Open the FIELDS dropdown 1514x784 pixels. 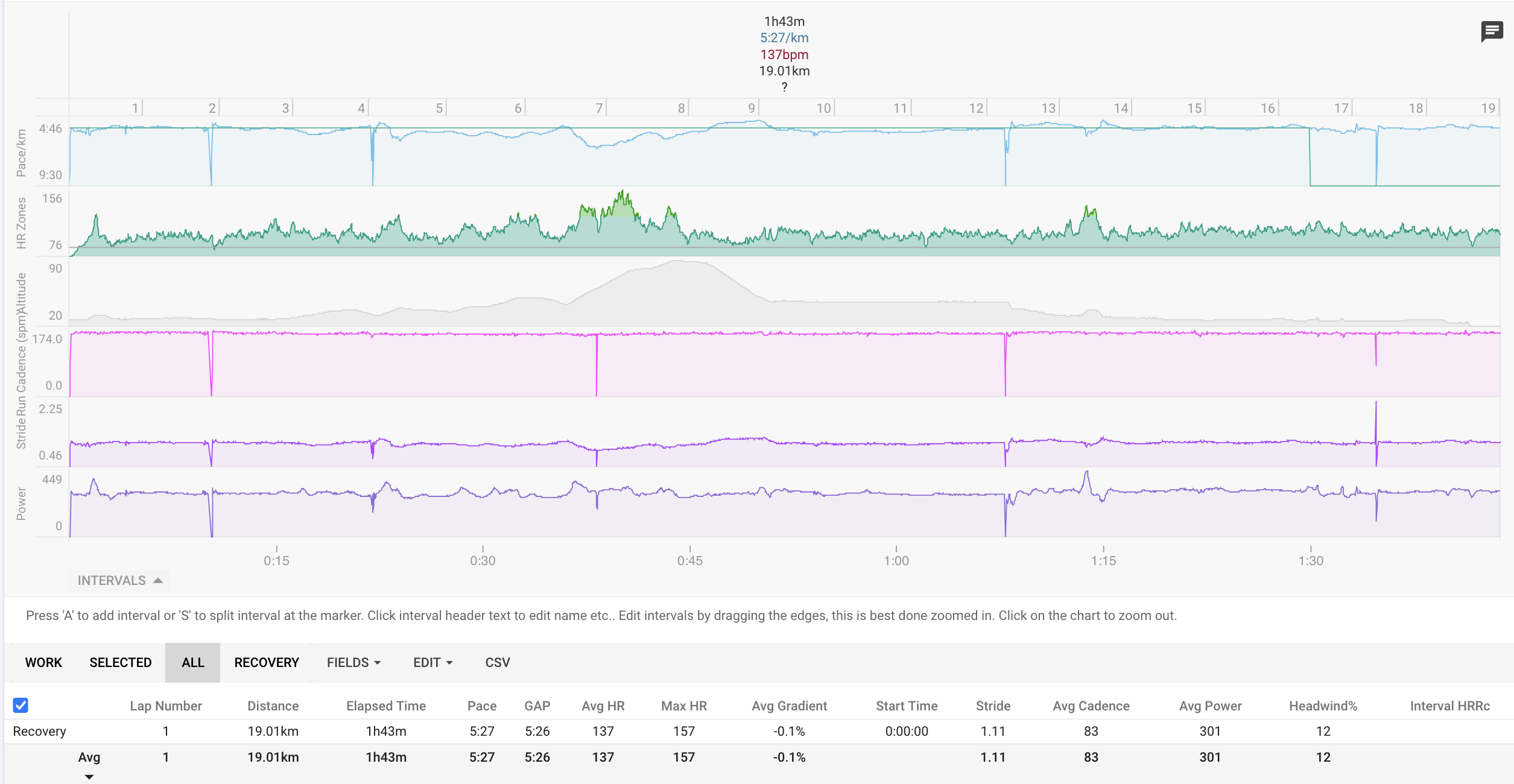353,662
